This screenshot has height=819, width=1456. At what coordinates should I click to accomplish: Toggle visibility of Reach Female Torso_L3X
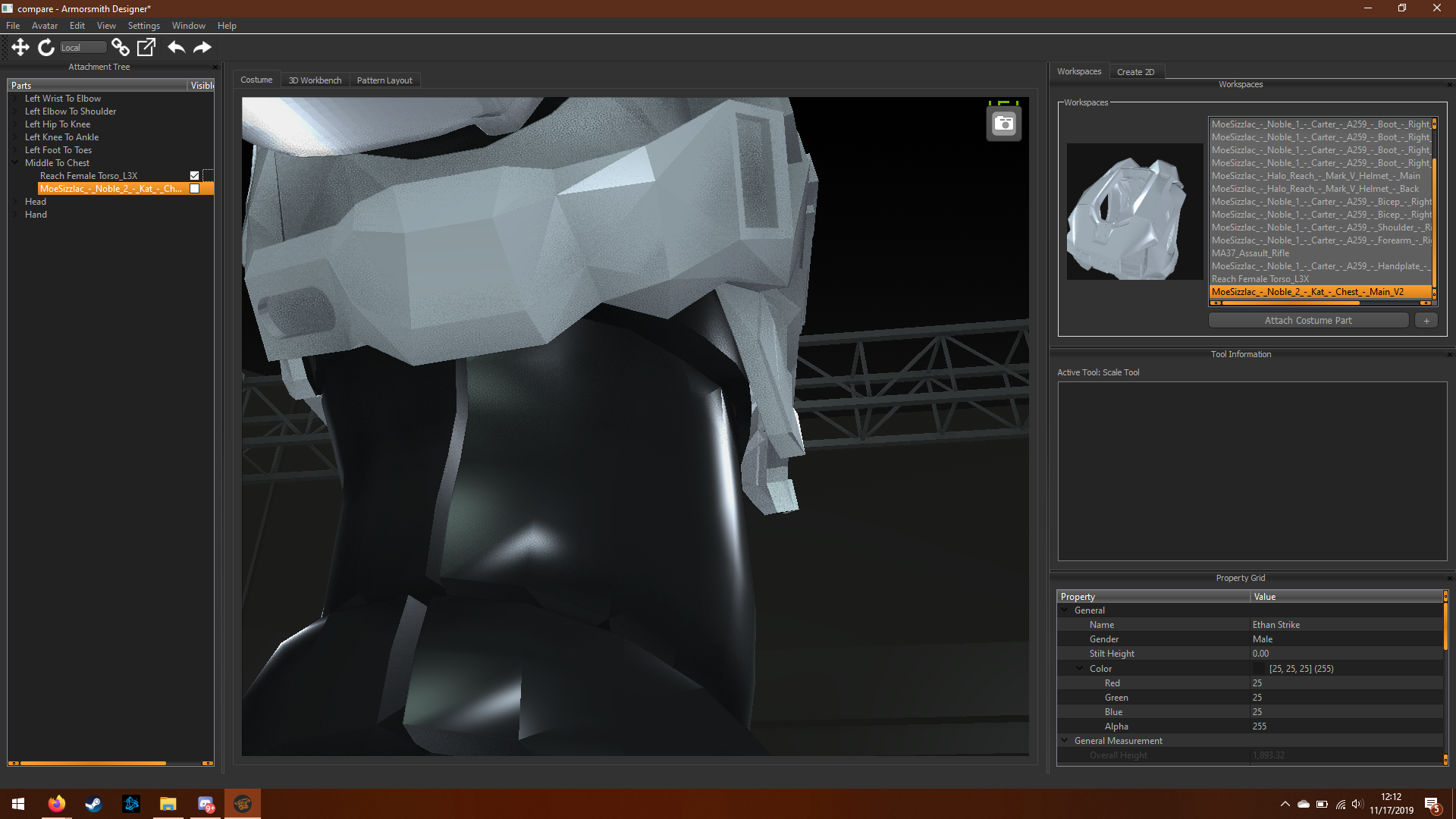[x=194, y=175]
